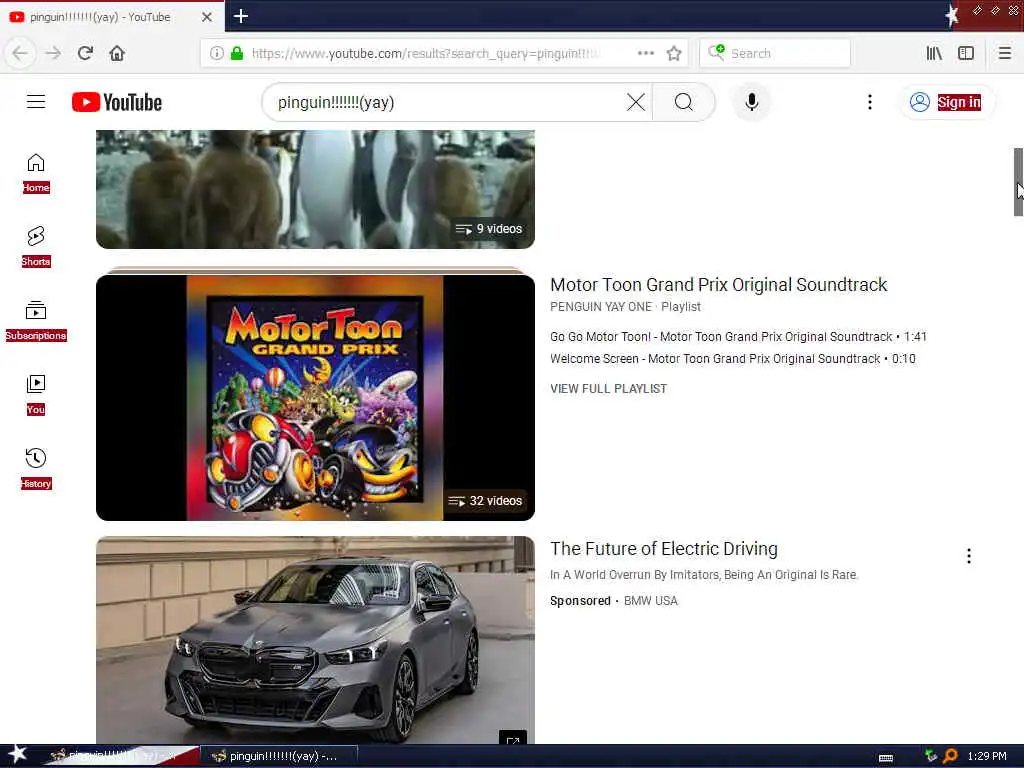Show site information icon
Image resolution: width=1024 pixels, height=768 pixels.
pyautogui.click(x=216, y=53)
